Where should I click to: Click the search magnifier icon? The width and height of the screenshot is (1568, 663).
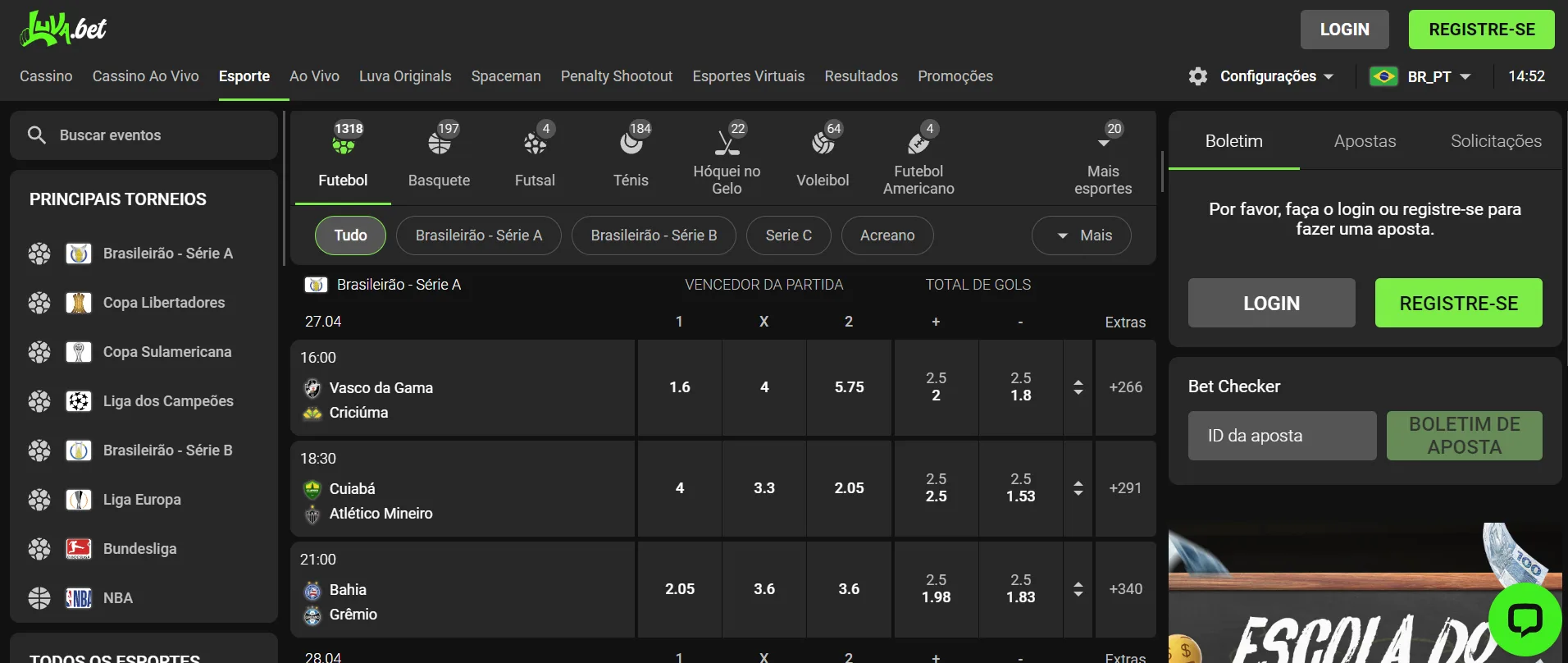coord(36,135)
